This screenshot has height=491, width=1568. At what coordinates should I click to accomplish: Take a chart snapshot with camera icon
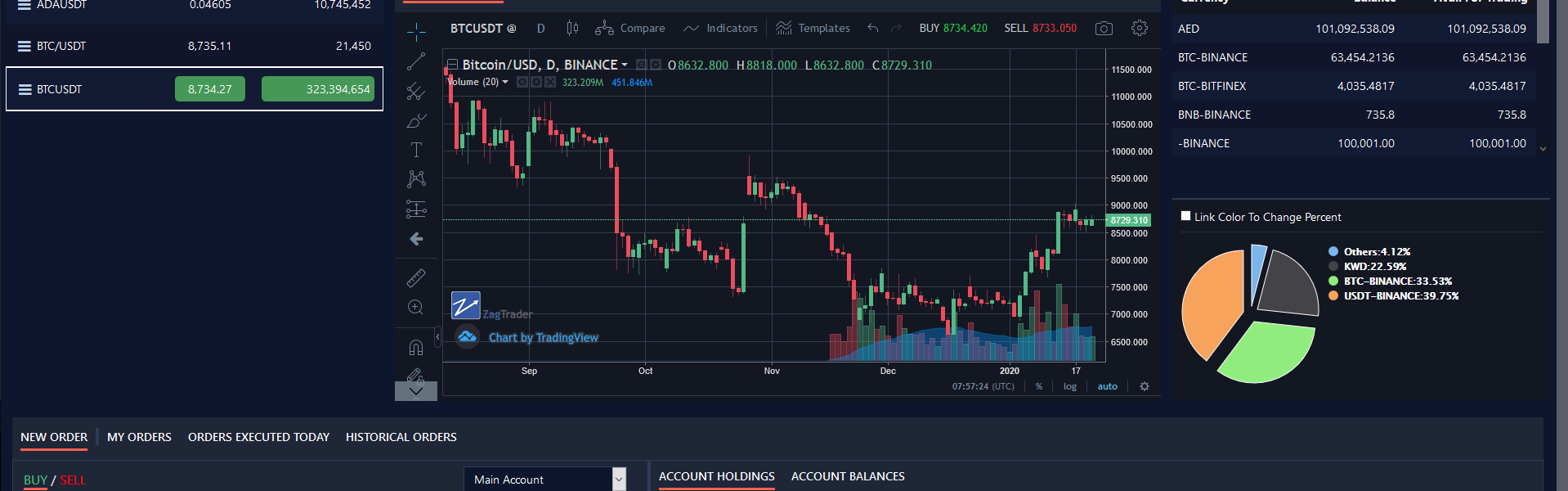point(1104,28)
